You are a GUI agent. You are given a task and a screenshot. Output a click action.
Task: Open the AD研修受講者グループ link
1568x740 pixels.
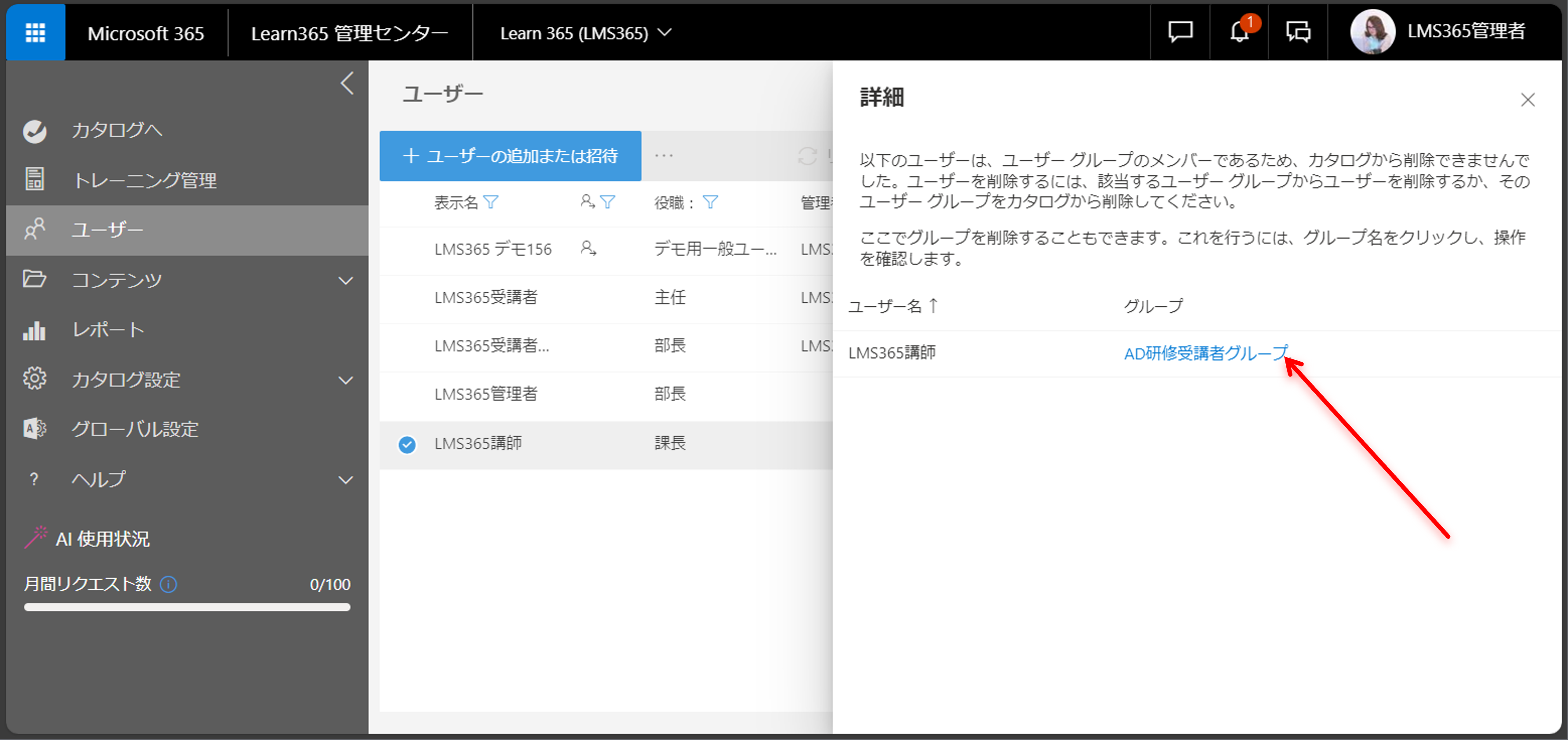pyautogui.click(x=1206, y=353)
